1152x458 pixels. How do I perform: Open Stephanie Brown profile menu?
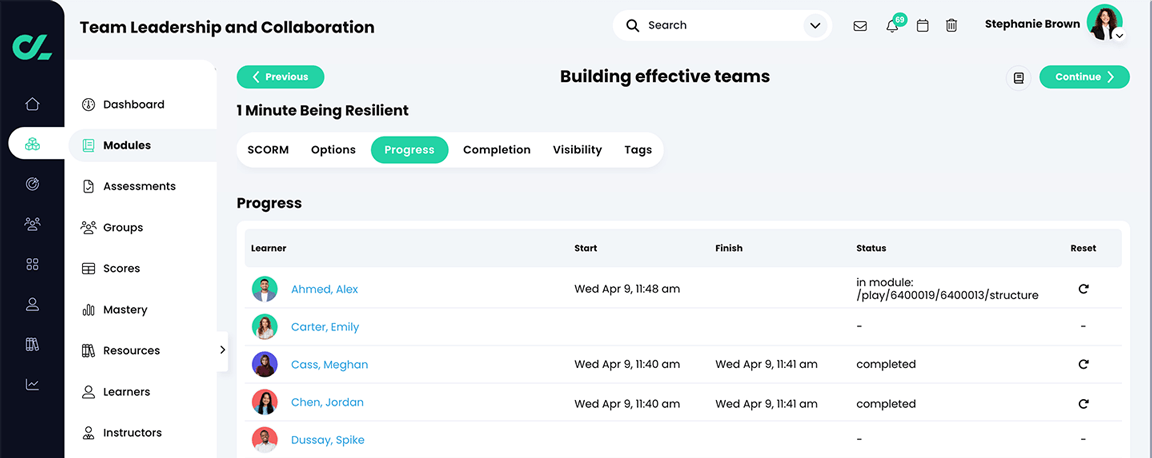1104,23
